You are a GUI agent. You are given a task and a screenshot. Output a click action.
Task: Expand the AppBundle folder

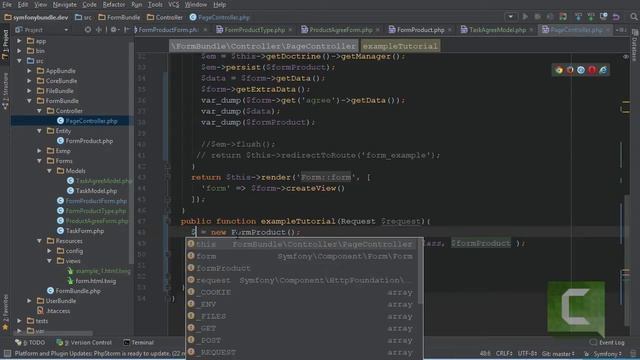(x=29, y=71)
